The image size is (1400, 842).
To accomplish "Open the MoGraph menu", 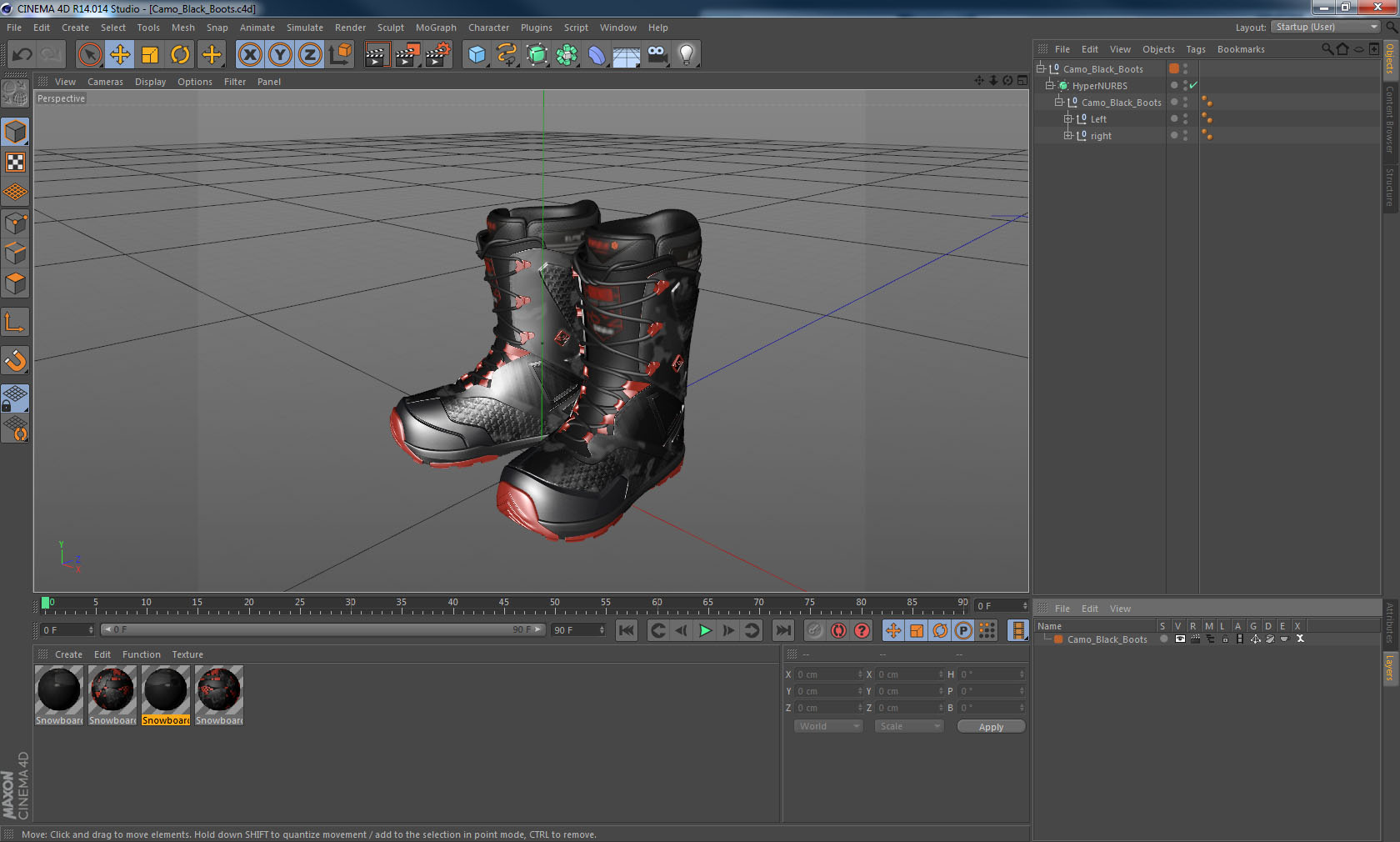I will pos(436,28).
